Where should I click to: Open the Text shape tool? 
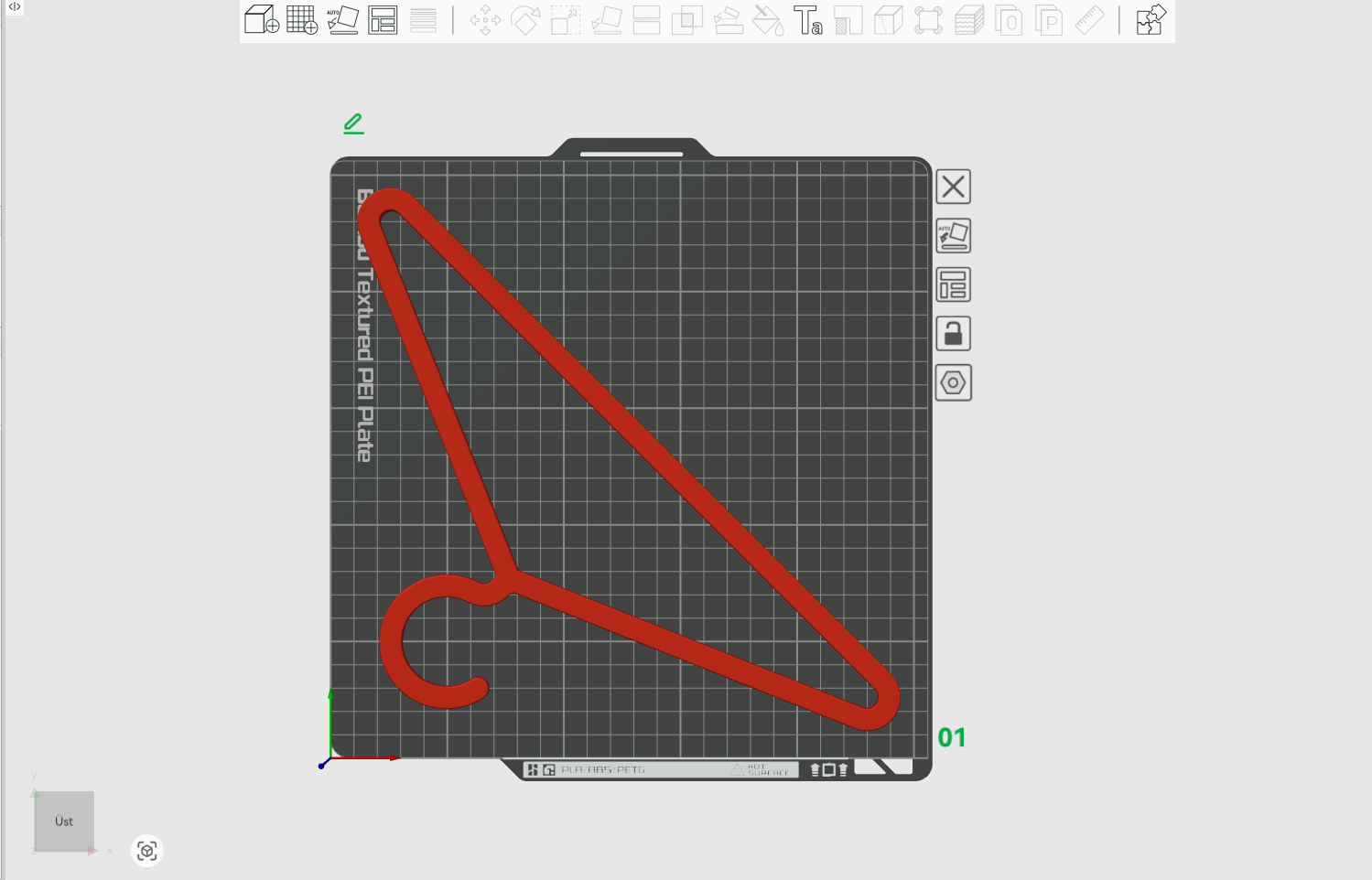(807, 20)
